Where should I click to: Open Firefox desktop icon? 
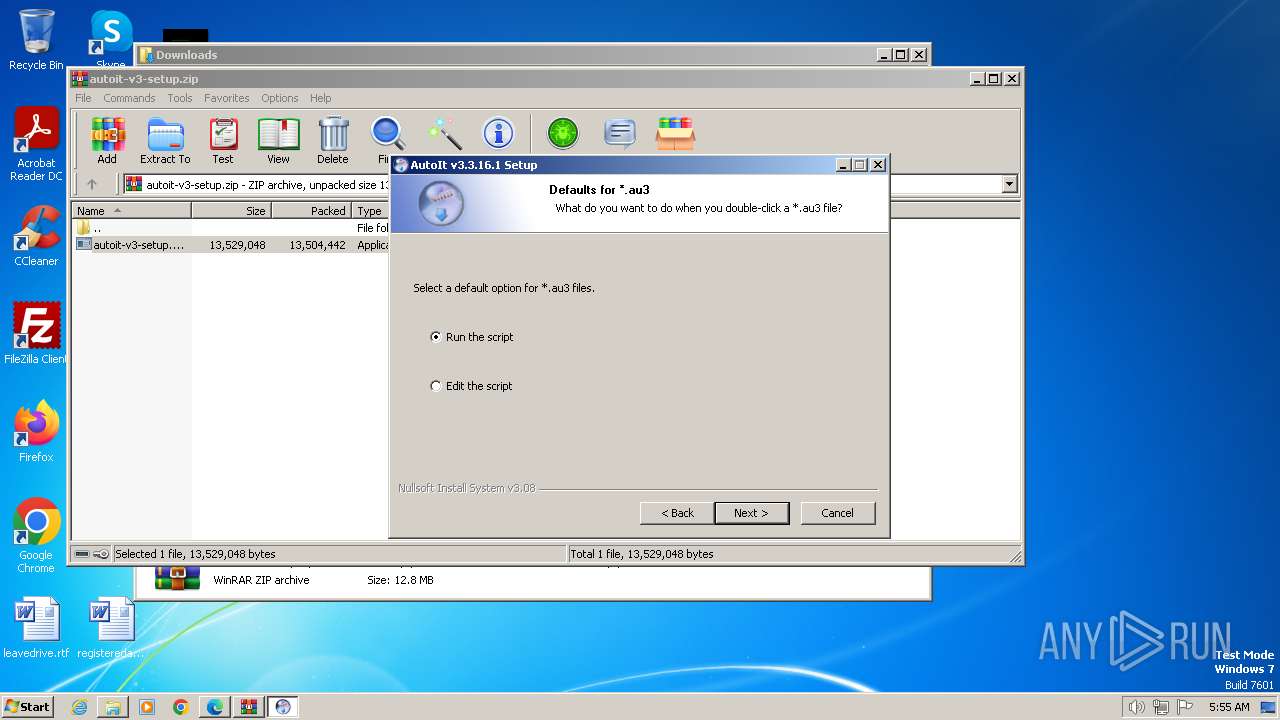click(x=36, y=431)
